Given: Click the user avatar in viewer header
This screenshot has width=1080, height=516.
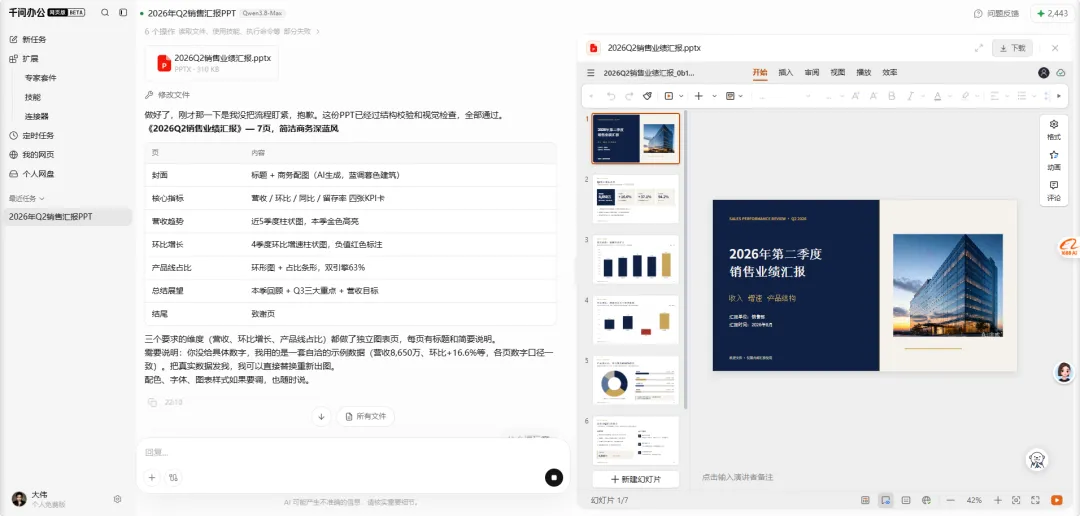Looking at the screenshot, I should point(1043,72).
